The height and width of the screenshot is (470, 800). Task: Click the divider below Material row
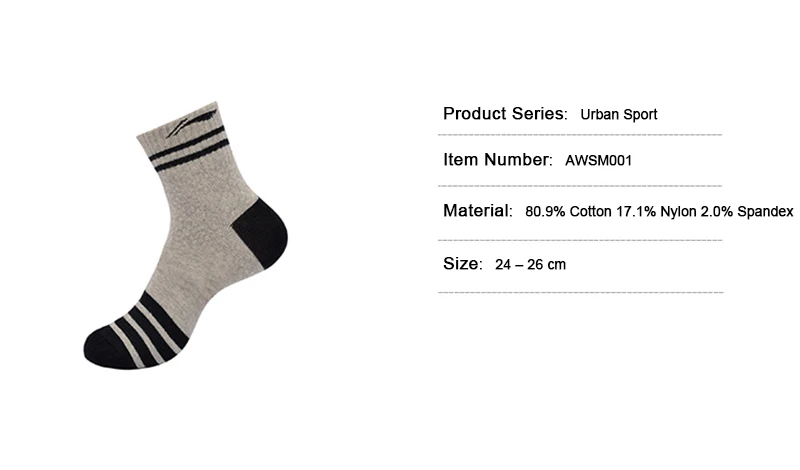[x=580, y=240]
